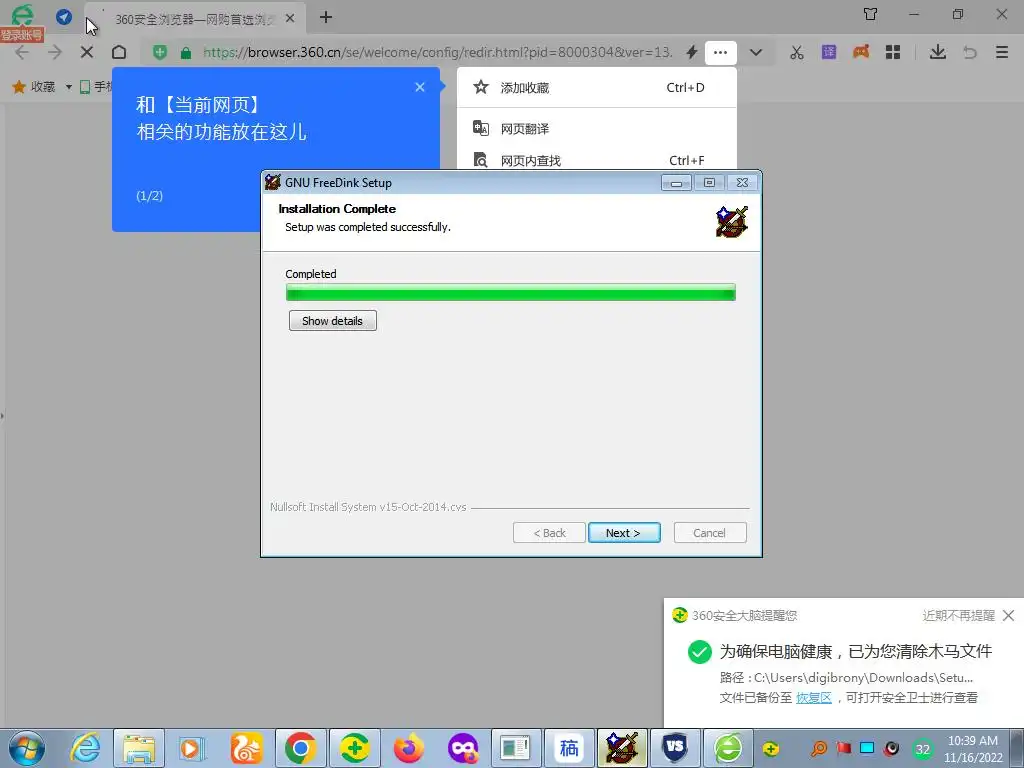Image resolution: width=1024 pixels, height=768 pixels.
Task: Open media player taskbar icon
Action: pos(192,748)
